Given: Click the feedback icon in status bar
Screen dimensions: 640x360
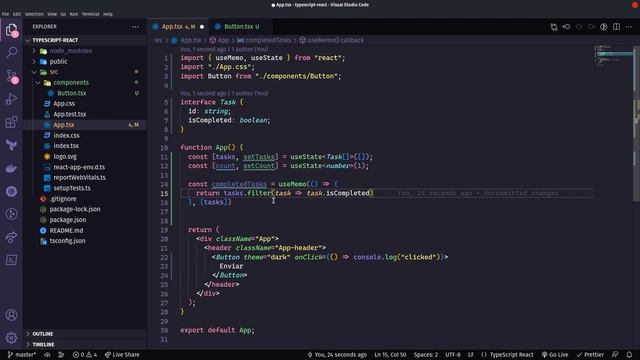Looking at the screenshot, I should (x=615, y=355).
